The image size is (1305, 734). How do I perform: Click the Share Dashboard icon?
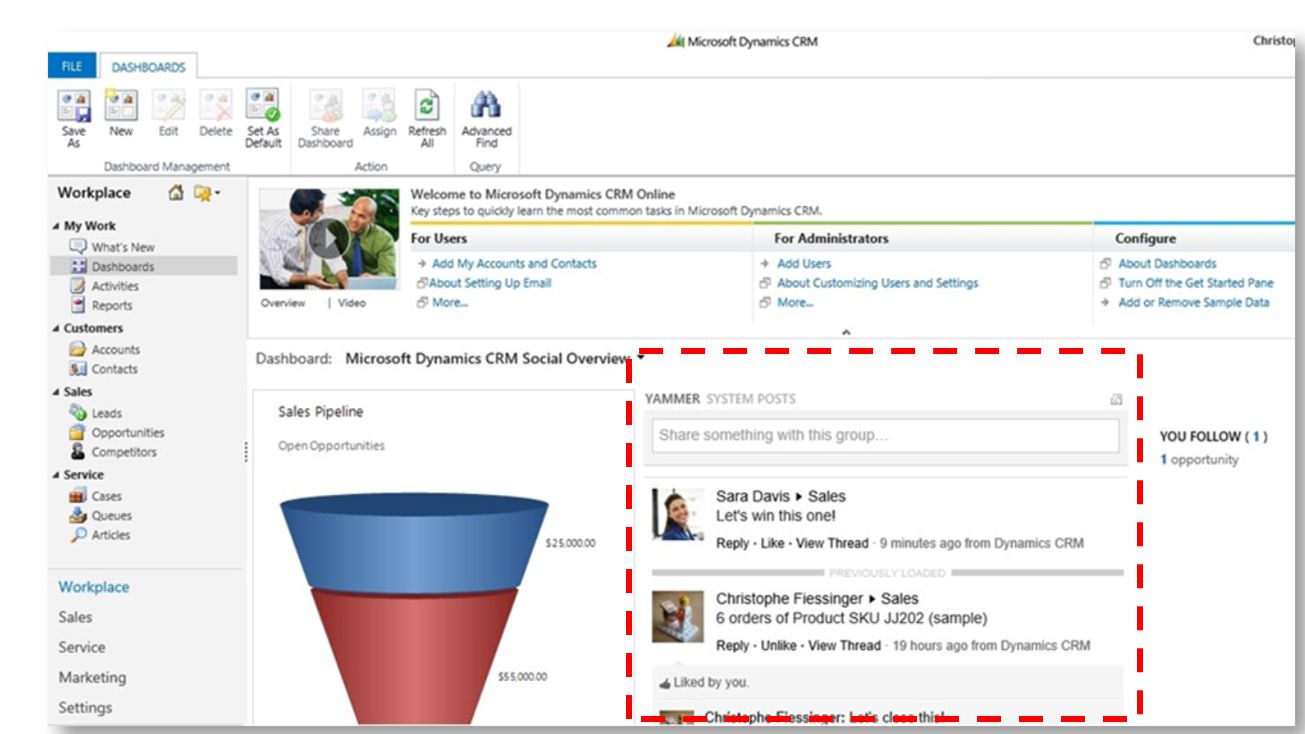[x=325, y=105]
